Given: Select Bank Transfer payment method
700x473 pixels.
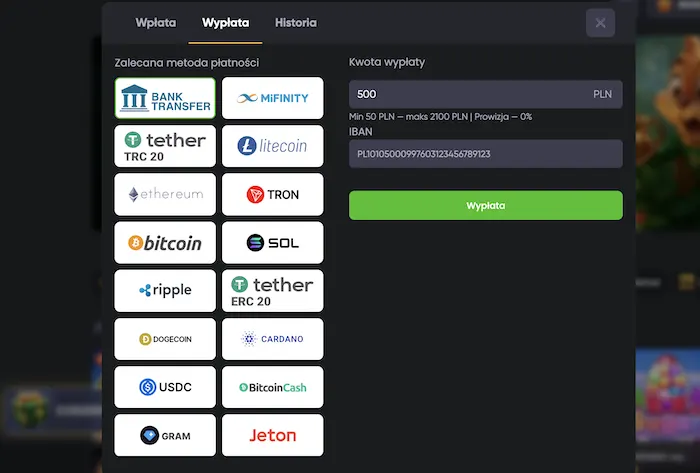Looking at the screenshot, I should point(165,98).
